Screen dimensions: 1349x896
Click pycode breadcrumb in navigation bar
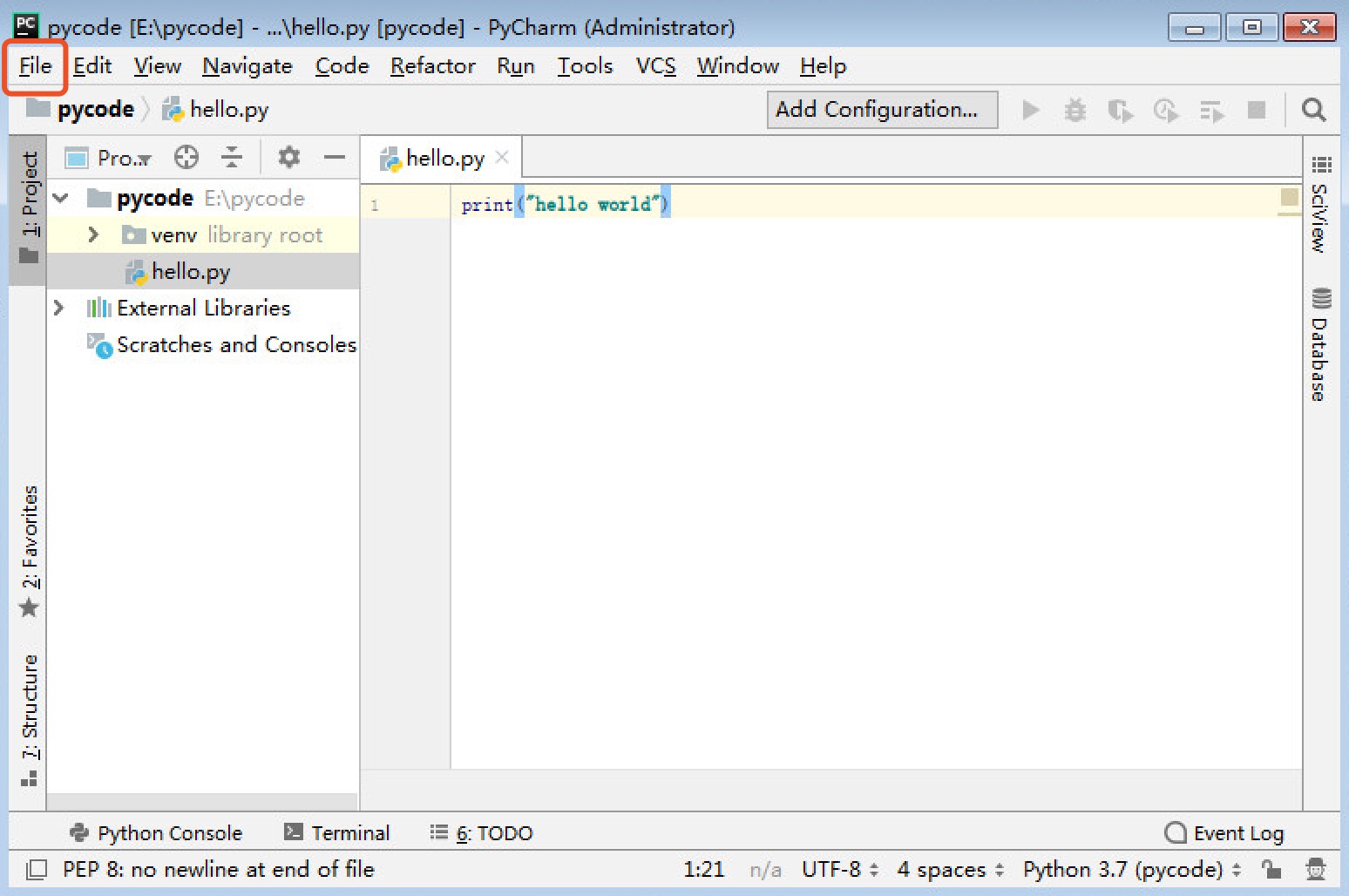pyautogui.click(x=81, y=110)
